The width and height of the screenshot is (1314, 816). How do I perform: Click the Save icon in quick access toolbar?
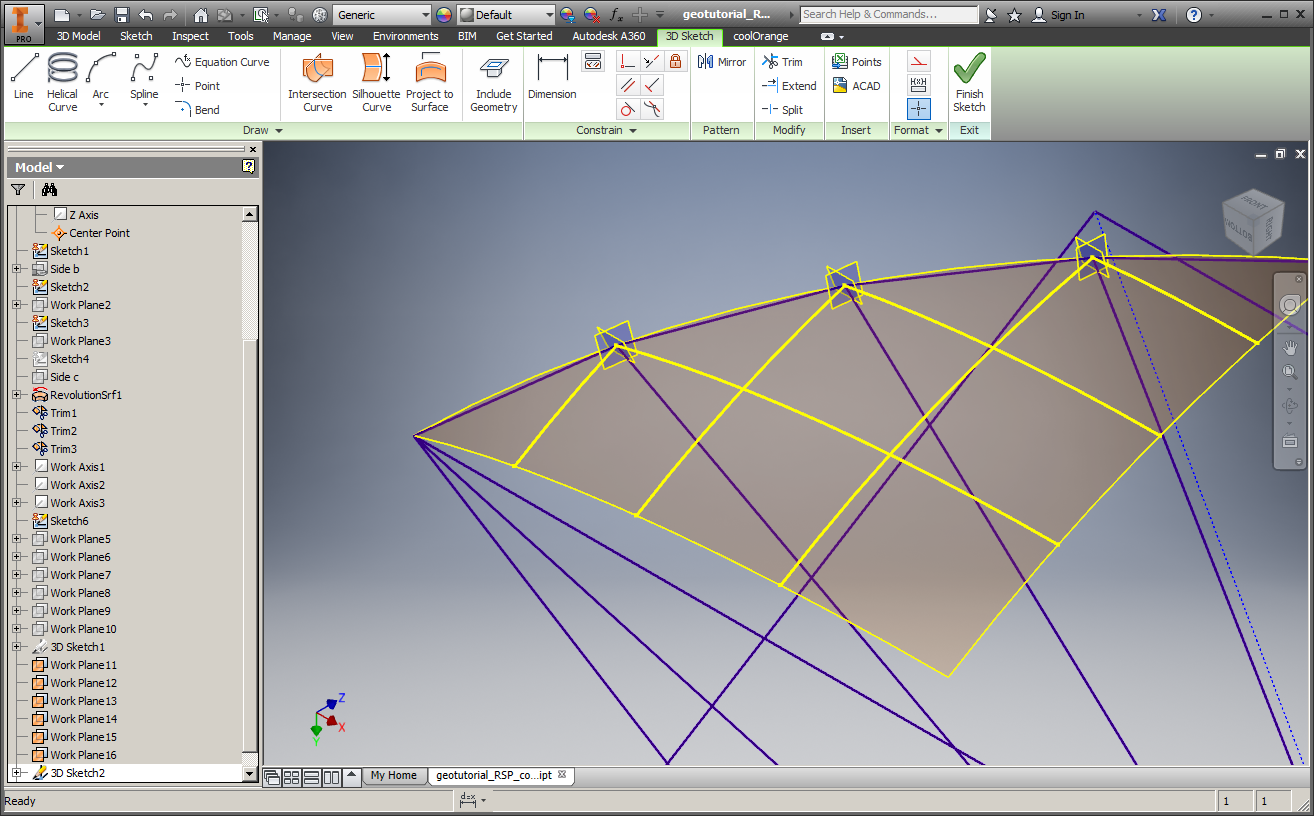point(122,15)
